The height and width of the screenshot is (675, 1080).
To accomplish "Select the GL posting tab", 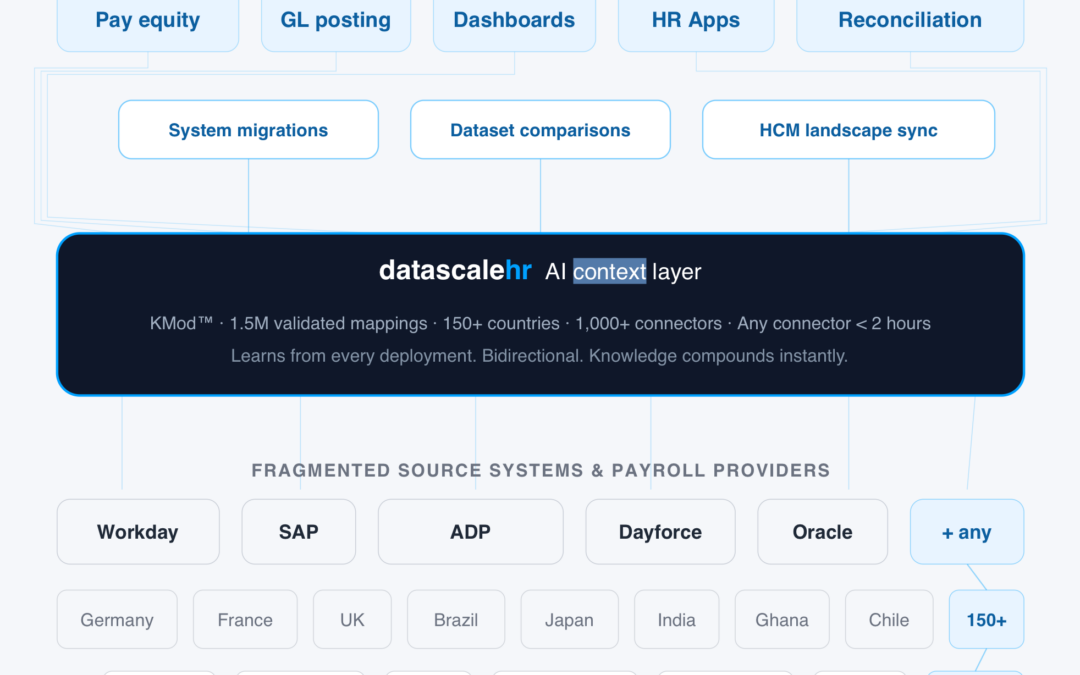I will tap(335, 20).
